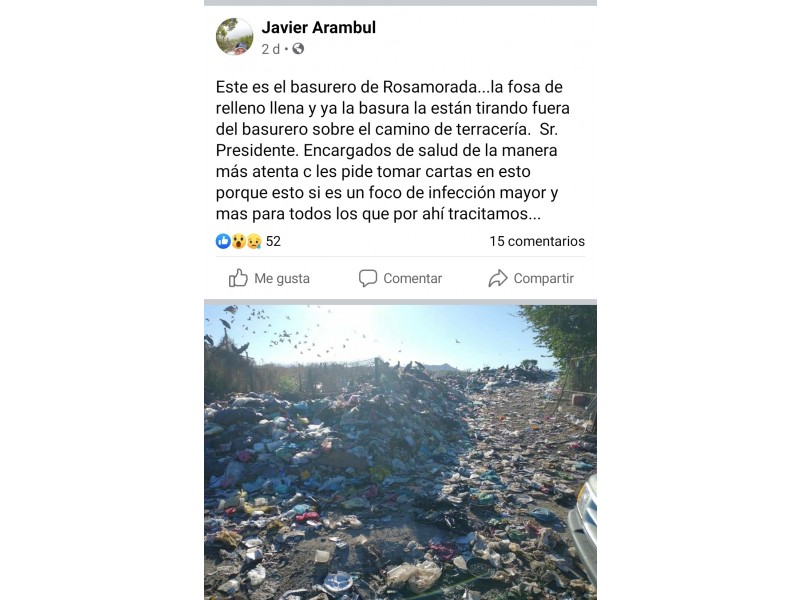Open the garbage dump photo
The image size is (800, 600).
(401, 453)
